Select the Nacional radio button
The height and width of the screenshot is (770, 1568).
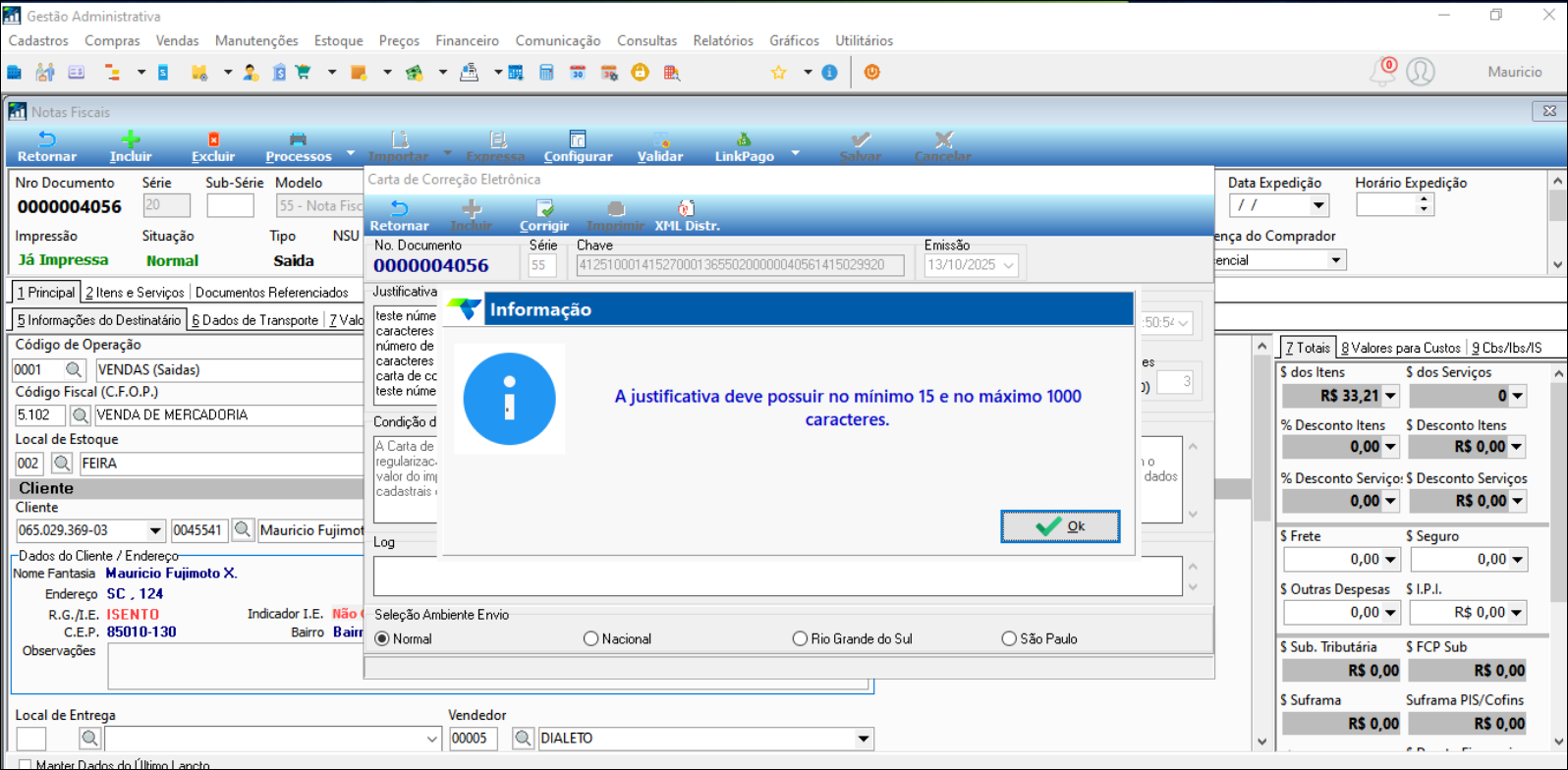pyautogui.click(x=590, y=638)
